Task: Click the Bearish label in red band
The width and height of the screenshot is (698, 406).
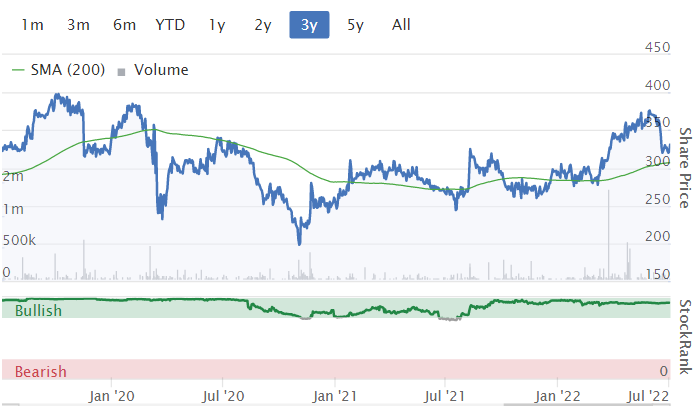Action: point(41,372)
